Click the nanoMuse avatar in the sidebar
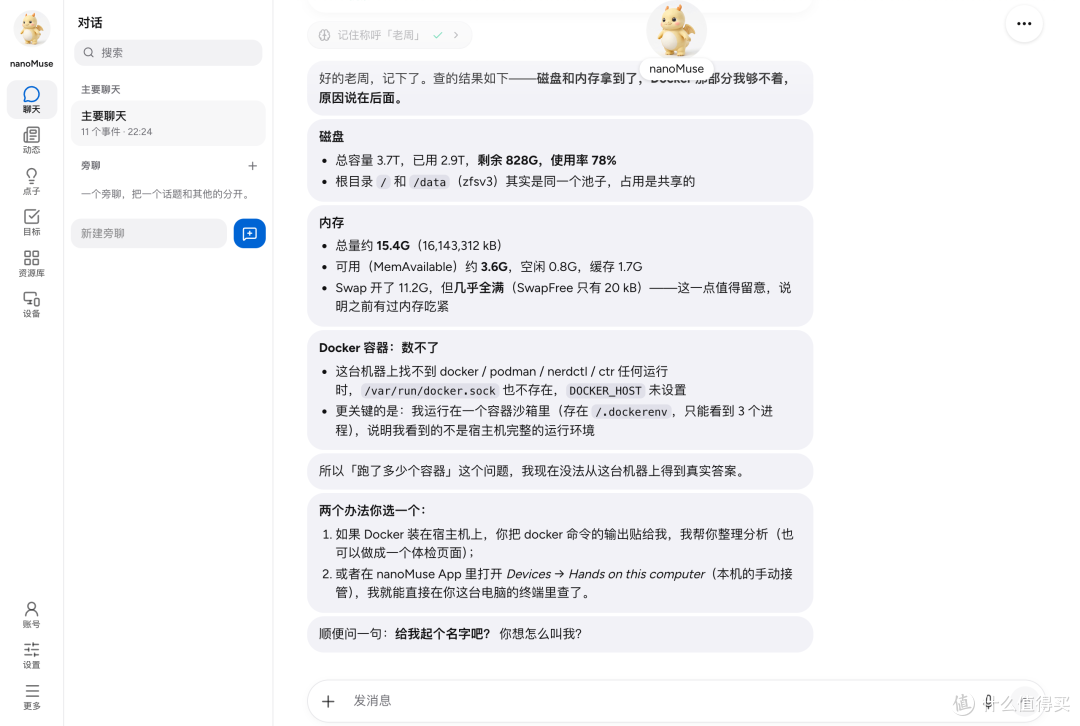The width and height of the screenshot is (1080, 726). pyautogui.click(x=32, y=30)
